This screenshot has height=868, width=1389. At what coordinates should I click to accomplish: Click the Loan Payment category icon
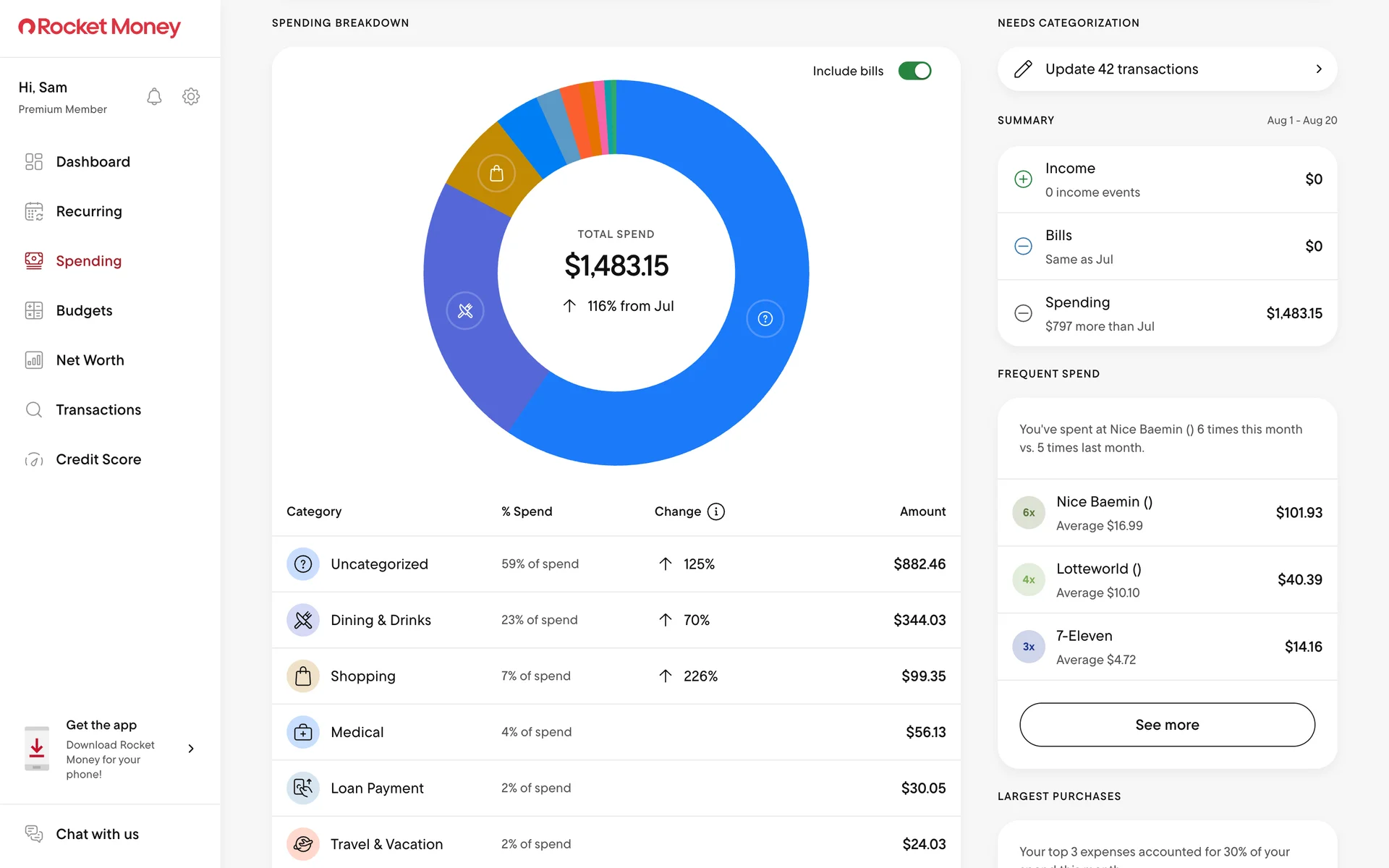(x=303, y=788)
